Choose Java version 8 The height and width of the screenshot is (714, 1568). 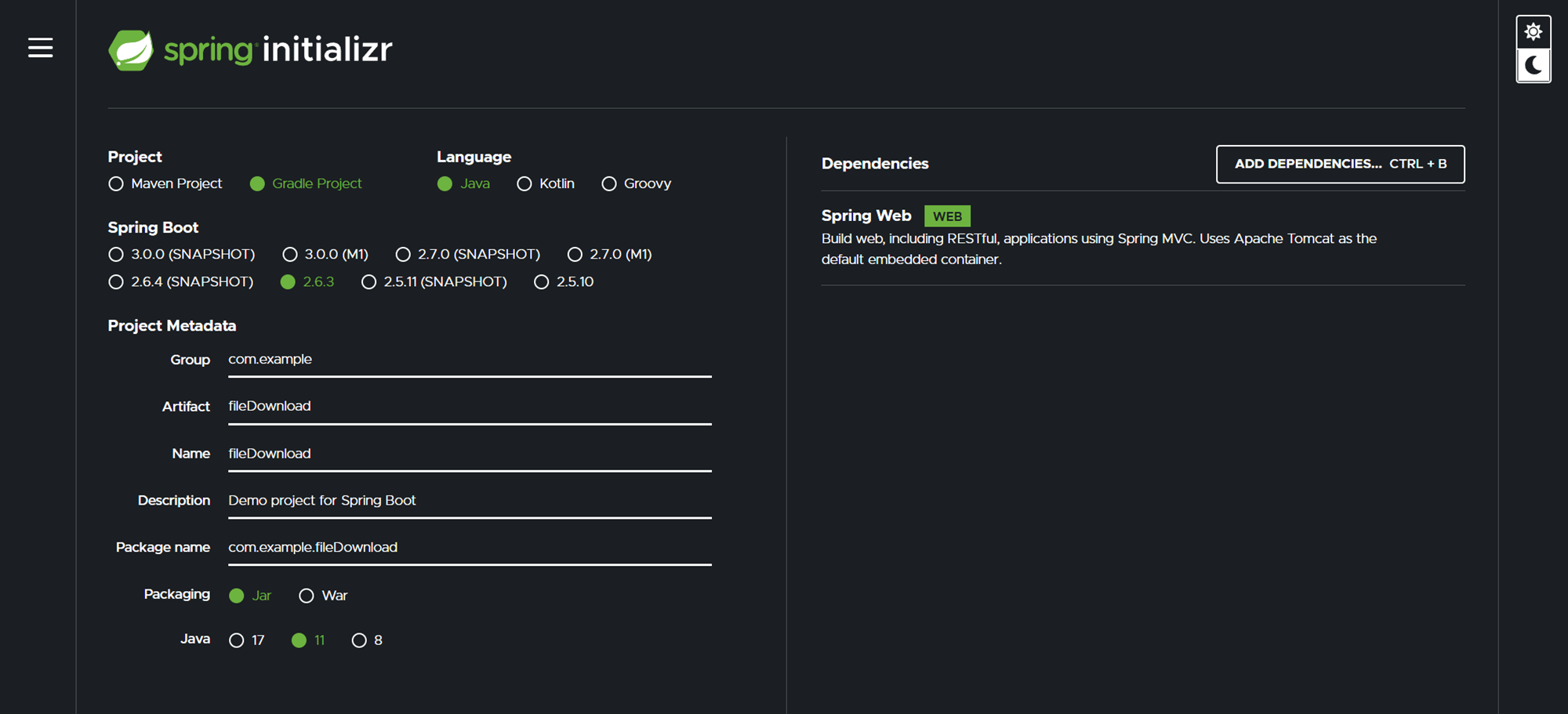tap(367, 640)
